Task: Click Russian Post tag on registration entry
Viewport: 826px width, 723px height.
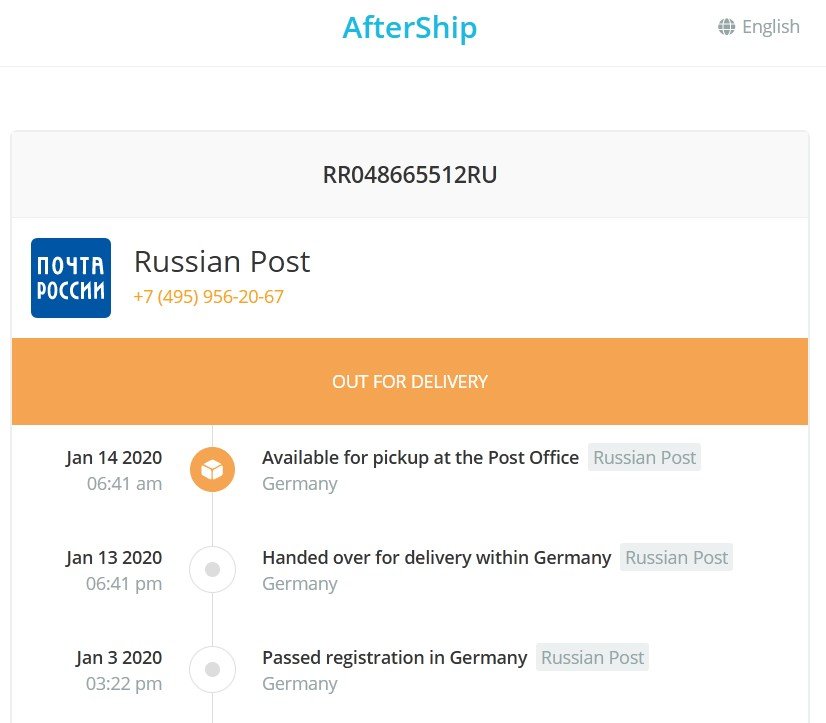Action: [x=592, y=657]
